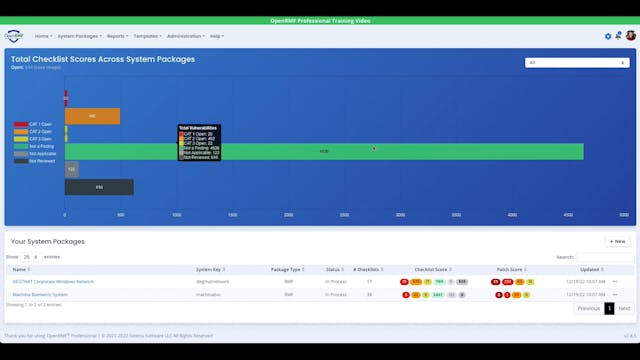Click orange checklist score badge in Corporate Windows Network row
The height and width of the screenshot is (360, 640).
(x=416, y=282)
